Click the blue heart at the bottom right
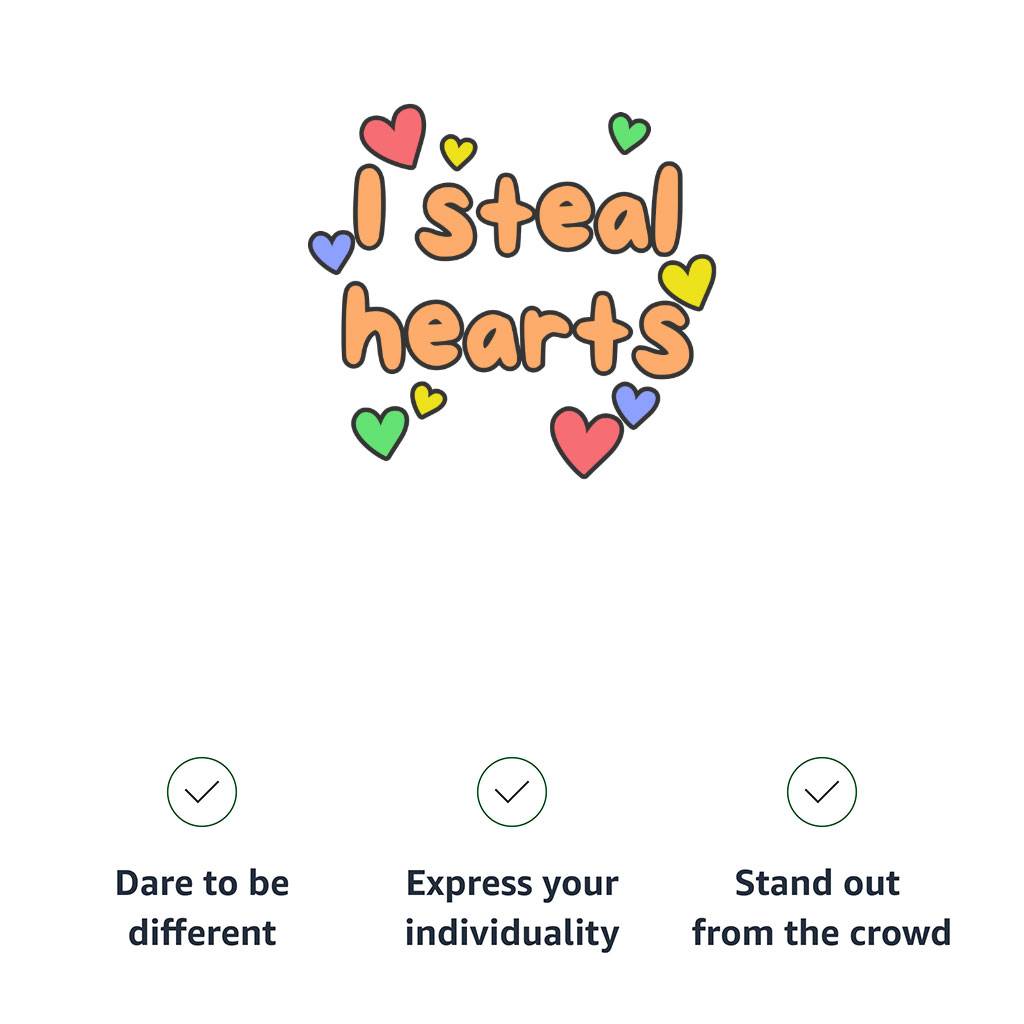Viewport: 1024px width, 1024px height. [635, 403]
